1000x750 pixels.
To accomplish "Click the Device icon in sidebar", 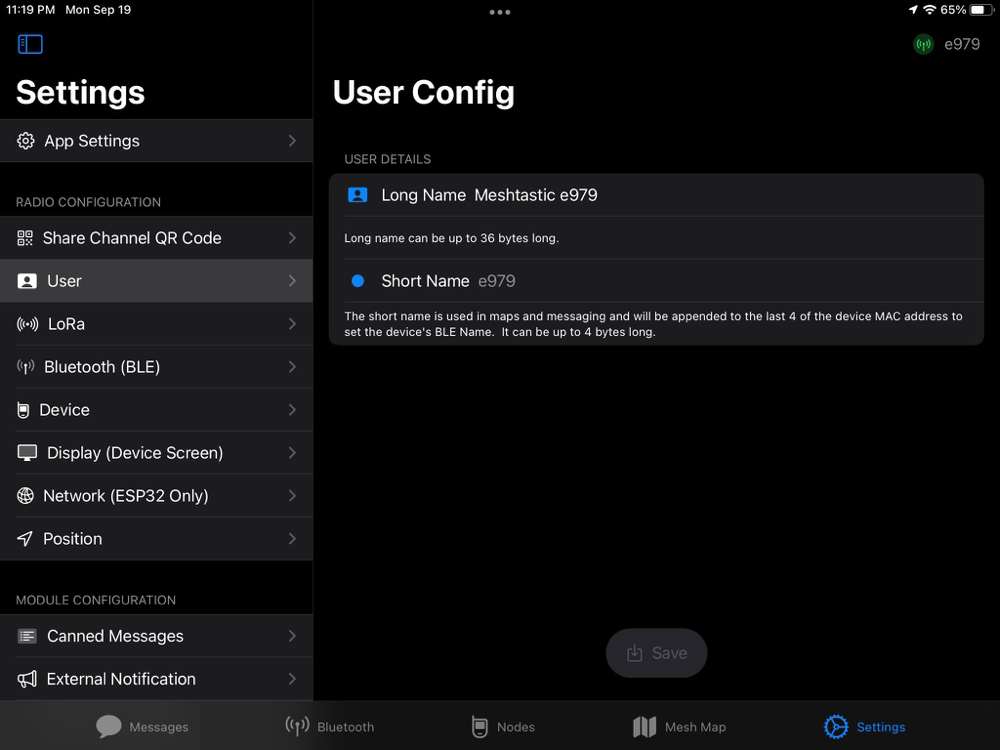I will (x=23, y=410).
